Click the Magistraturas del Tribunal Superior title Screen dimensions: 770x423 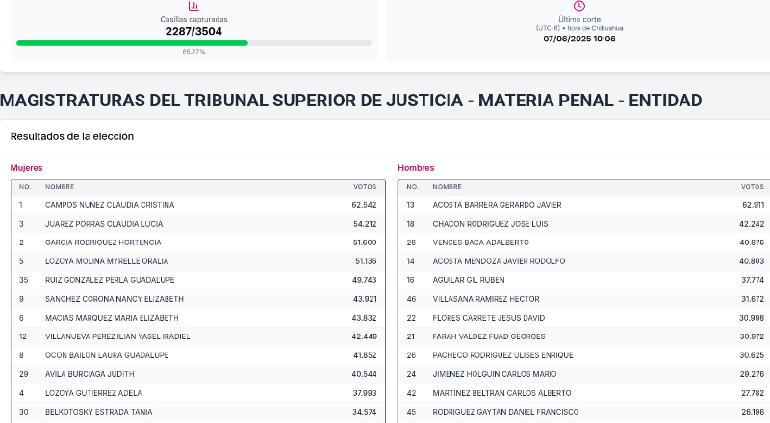(351, 100)
